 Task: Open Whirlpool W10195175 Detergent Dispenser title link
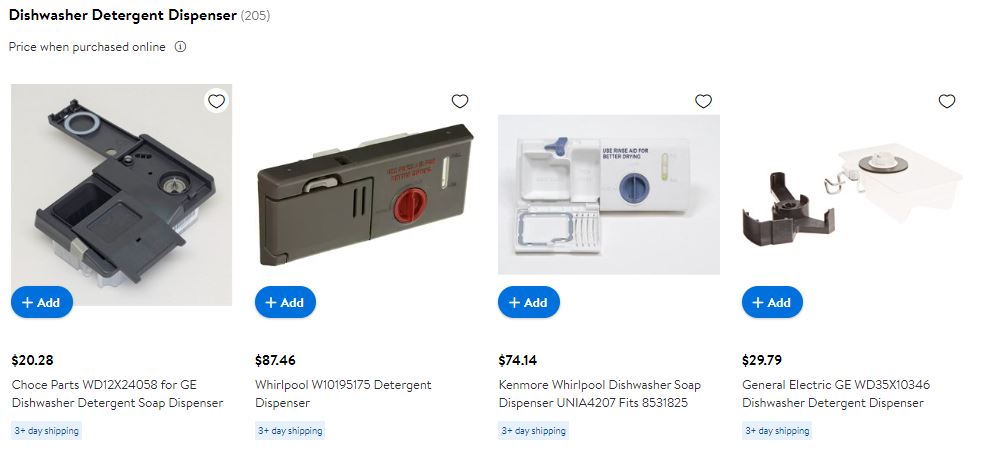click(x=343, y=394)
